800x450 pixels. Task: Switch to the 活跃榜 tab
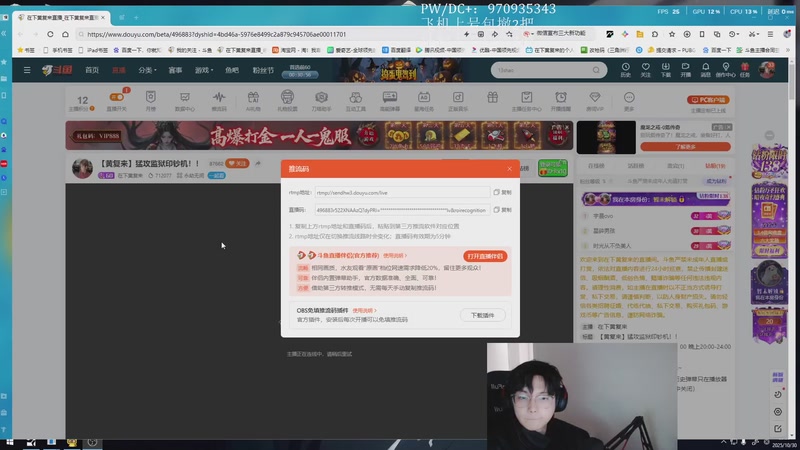[x=636, y=166]
